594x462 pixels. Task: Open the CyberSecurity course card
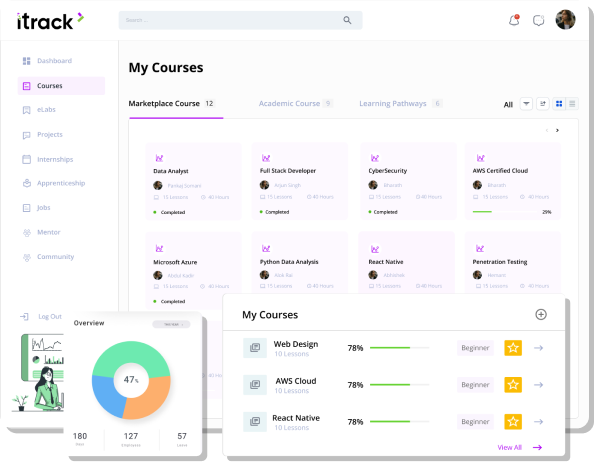point(408,181)
